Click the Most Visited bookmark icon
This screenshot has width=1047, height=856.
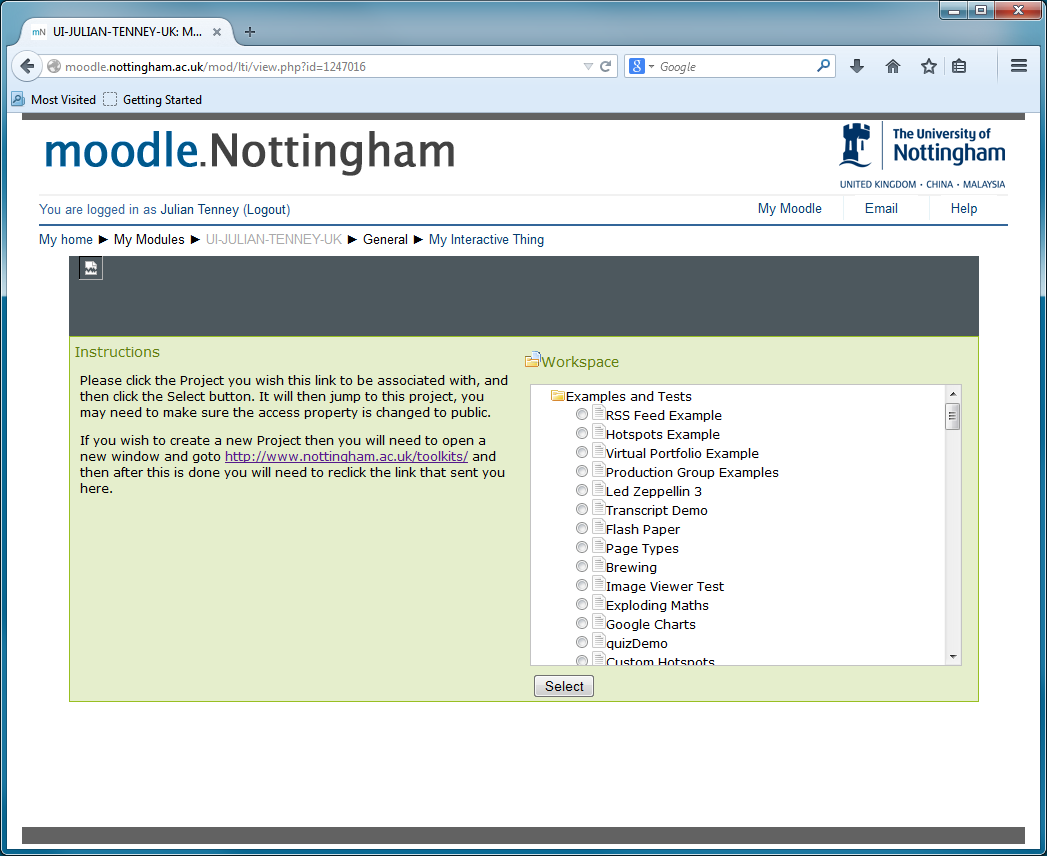pyautogui.click(x=18, y=99)
